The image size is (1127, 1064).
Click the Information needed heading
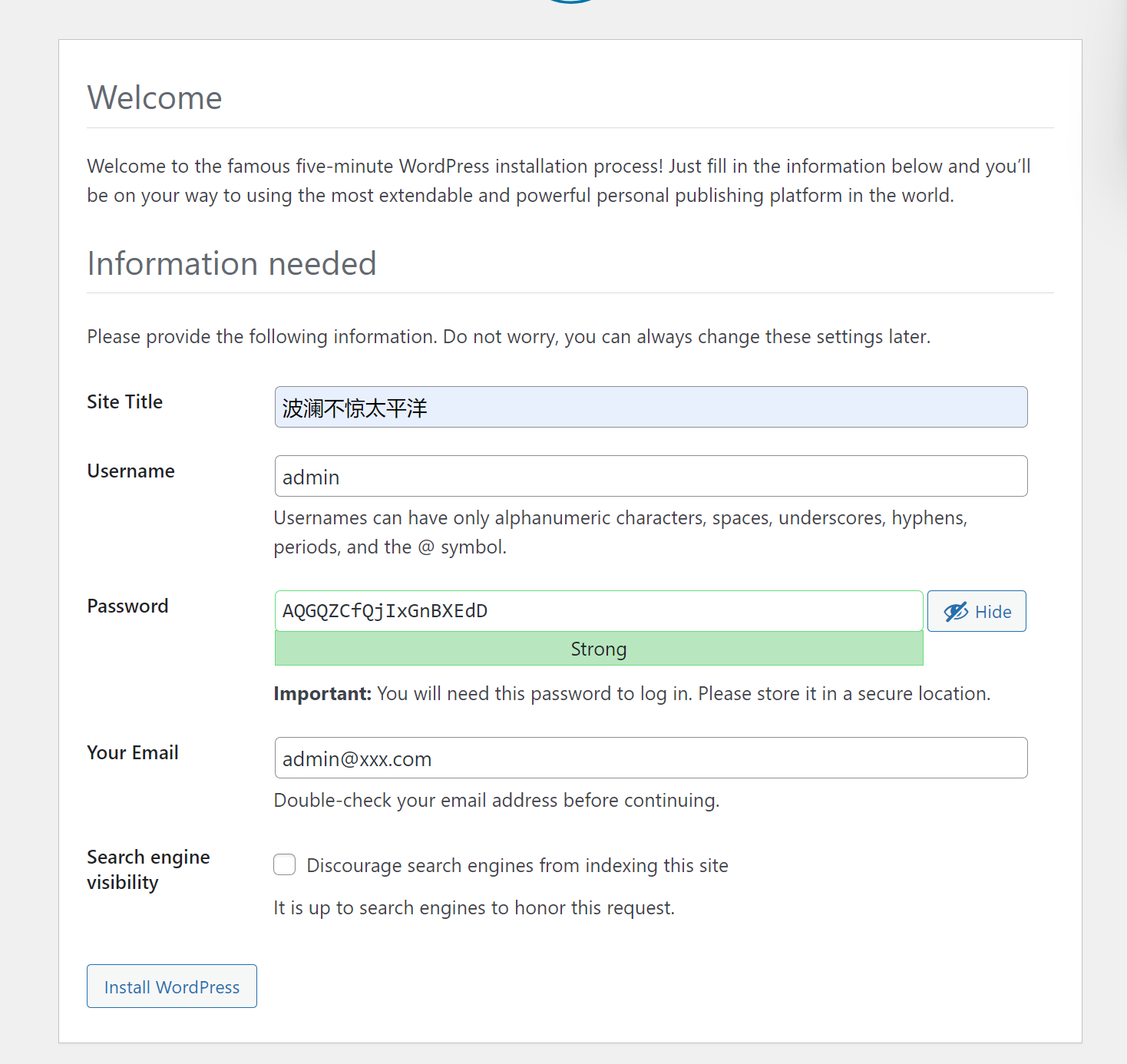231,264
